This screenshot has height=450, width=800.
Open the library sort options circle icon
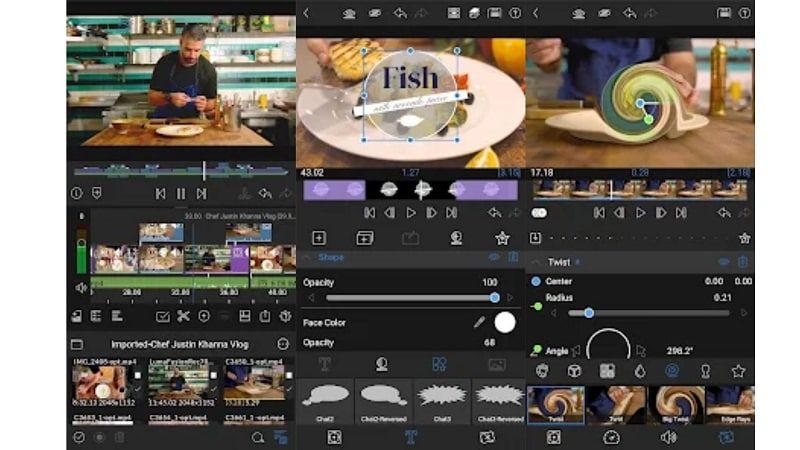pyautogui.click(x=283, y=344)
